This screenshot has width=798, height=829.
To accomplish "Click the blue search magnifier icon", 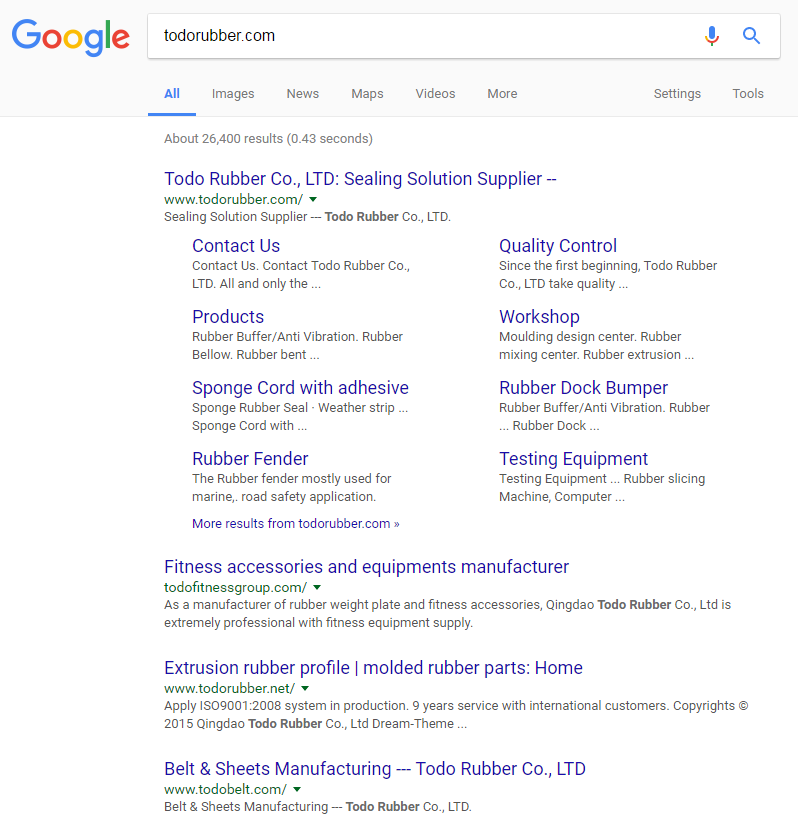I will click(x=751, y=36).
